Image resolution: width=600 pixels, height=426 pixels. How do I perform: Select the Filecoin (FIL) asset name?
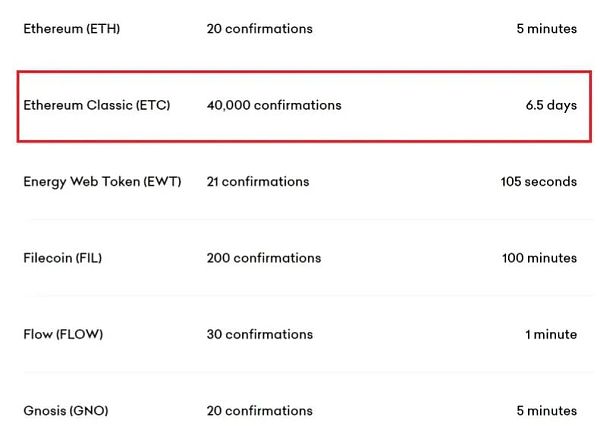click(62, 258)
